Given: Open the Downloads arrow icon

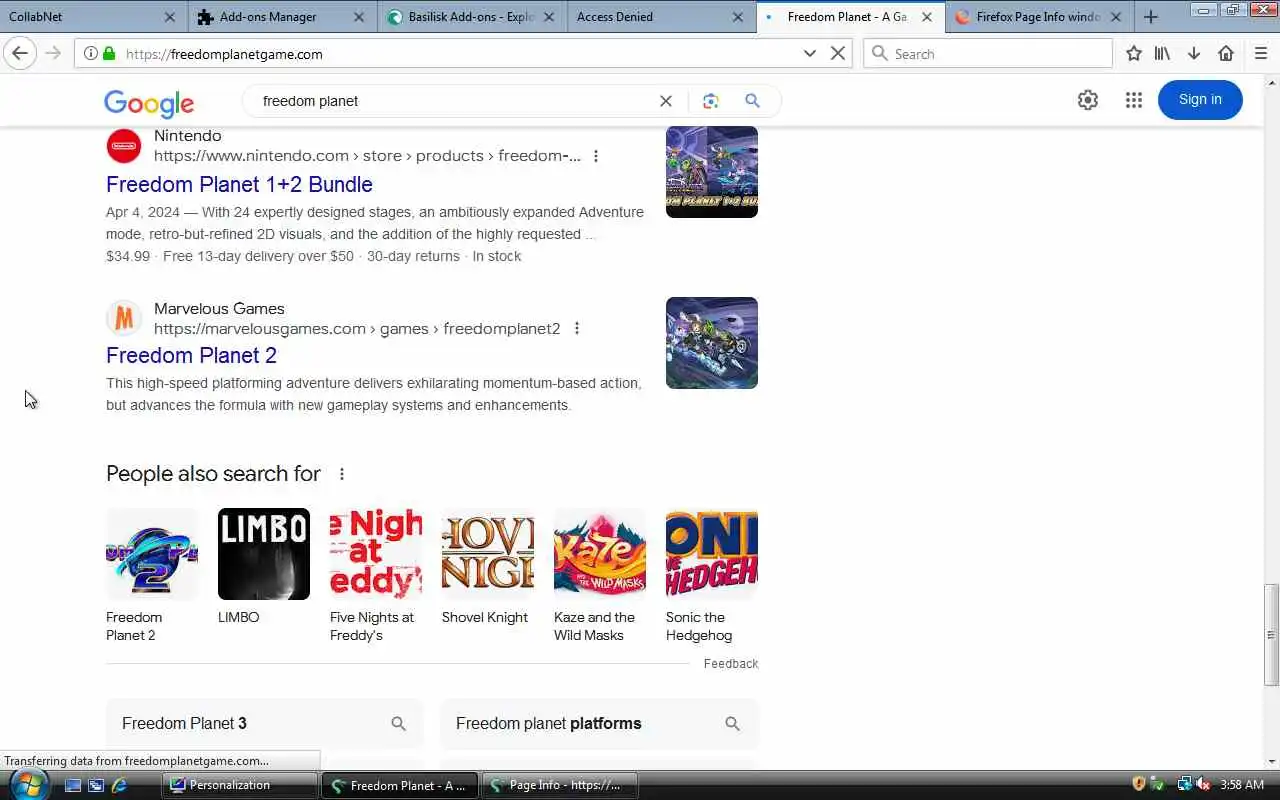Looking at the screenshot, I should [1194, 53].
